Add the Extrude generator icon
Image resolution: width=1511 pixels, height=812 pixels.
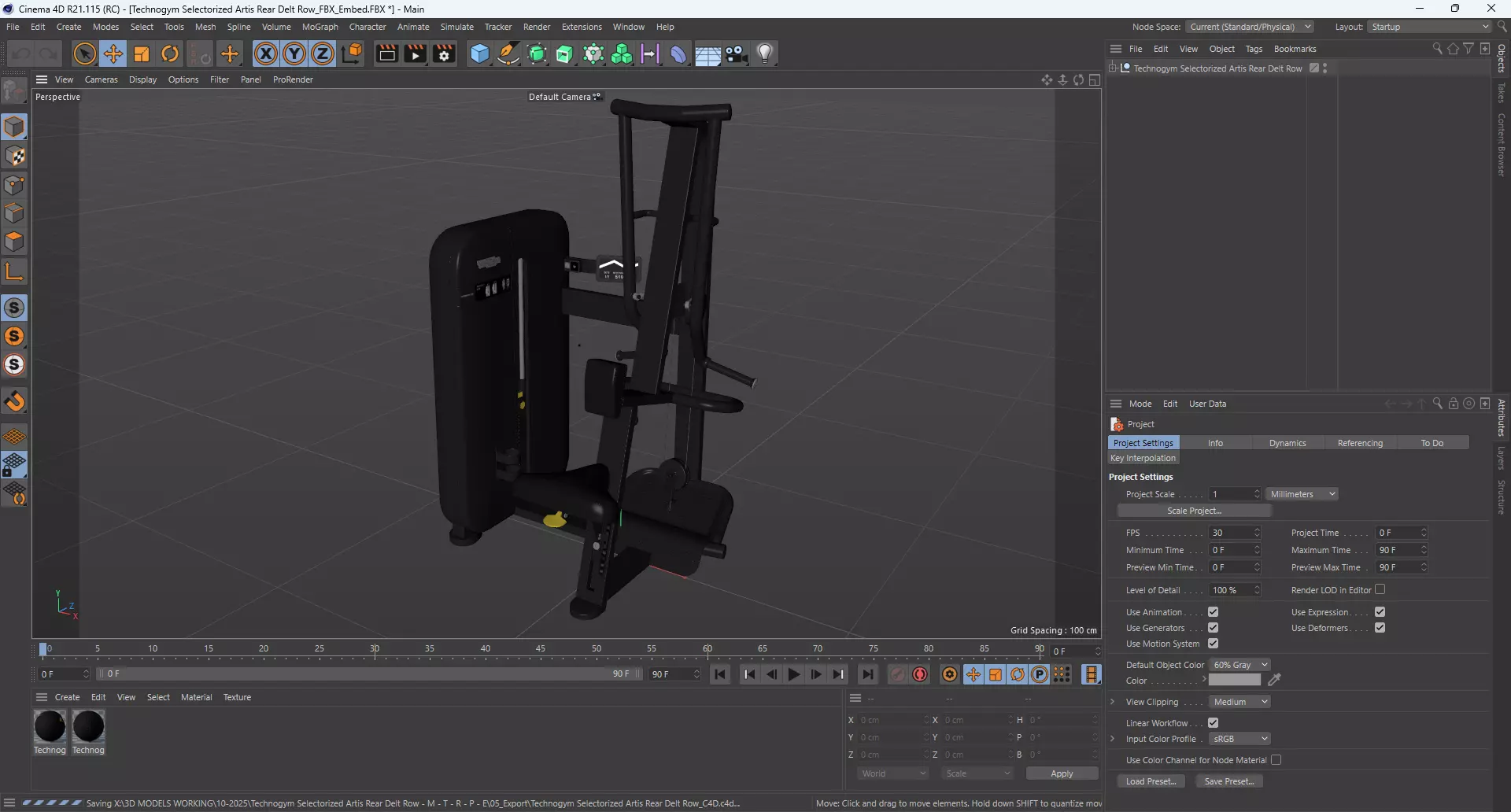tap(565, 54)
